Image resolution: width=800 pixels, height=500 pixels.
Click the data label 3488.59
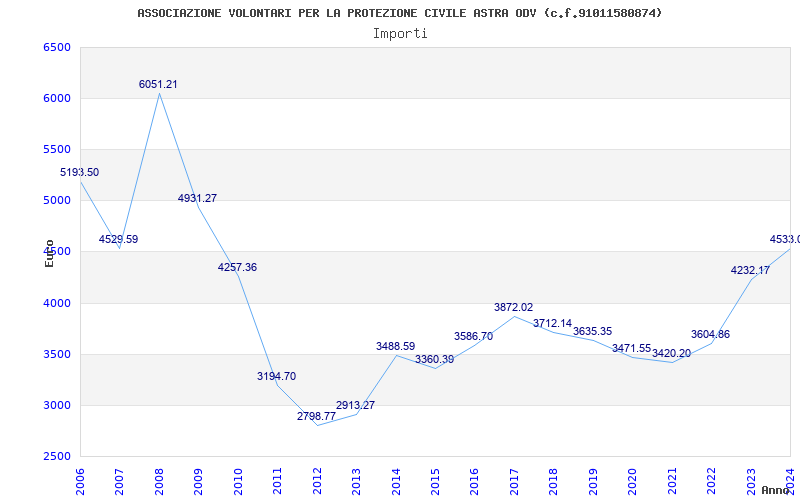[x=395, y=346]
